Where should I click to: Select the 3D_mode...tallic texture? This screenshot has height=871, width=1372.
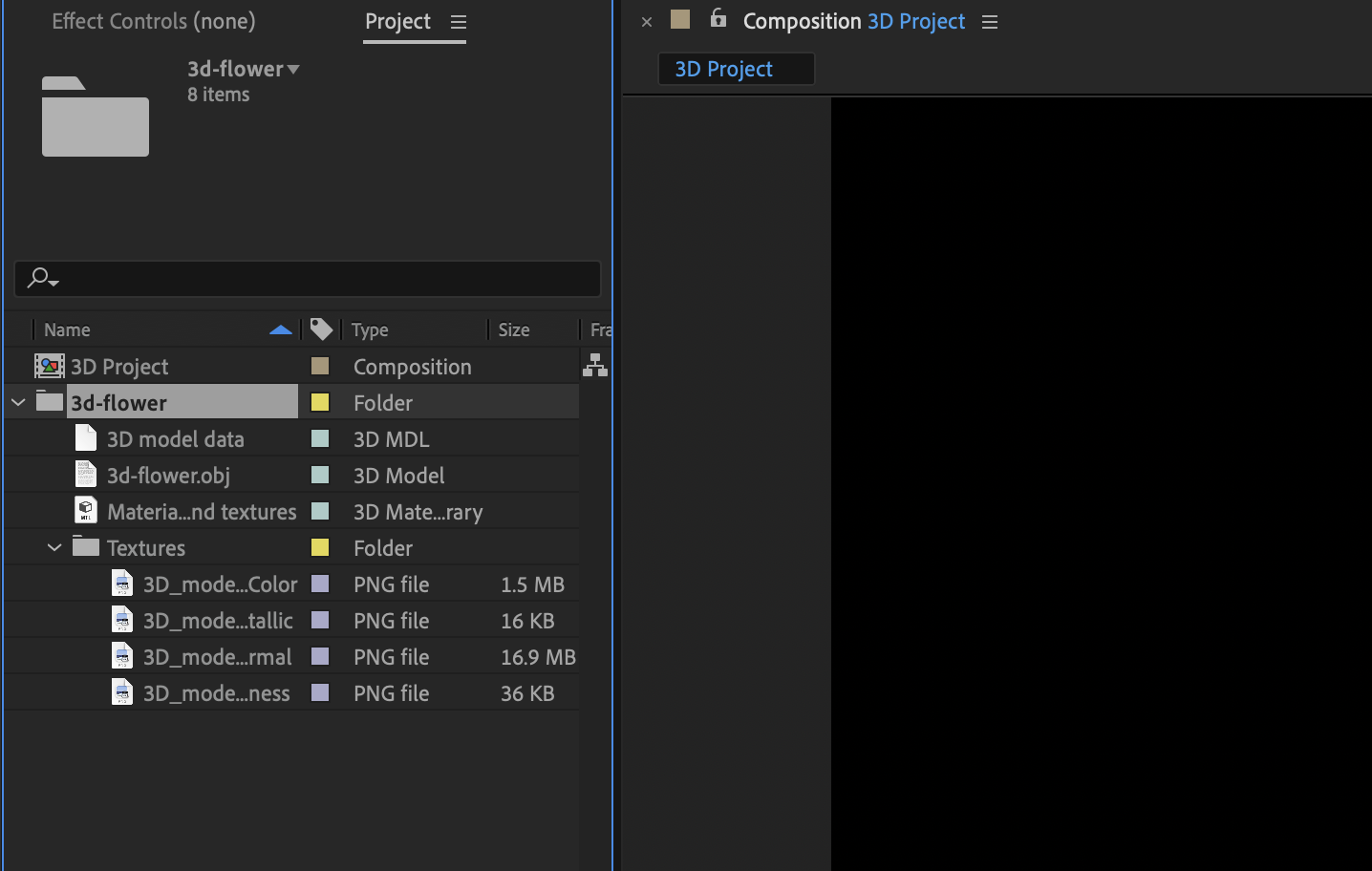tap(218, 621)
